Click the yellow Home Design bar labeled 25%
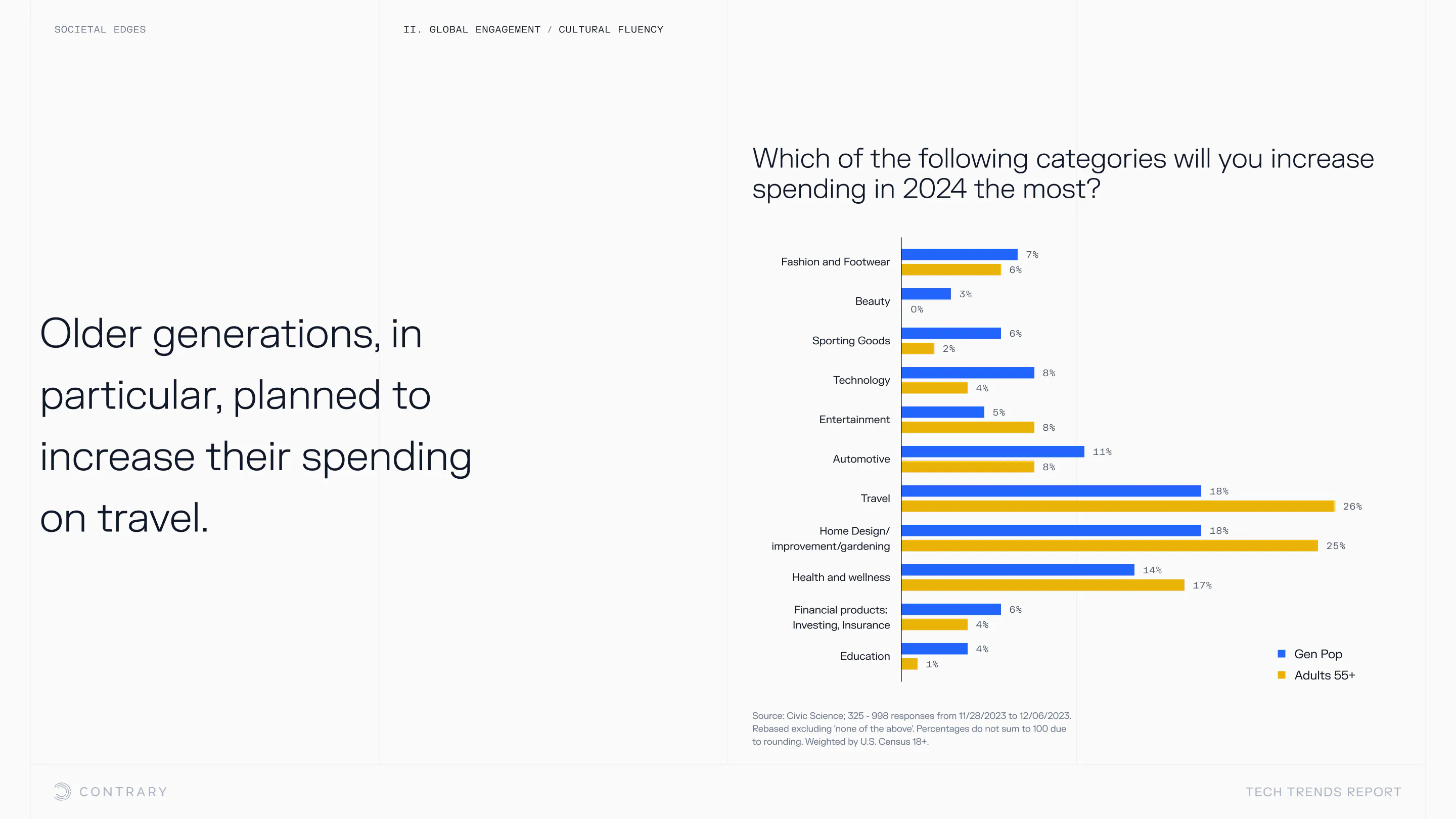 coord(1109,546)
